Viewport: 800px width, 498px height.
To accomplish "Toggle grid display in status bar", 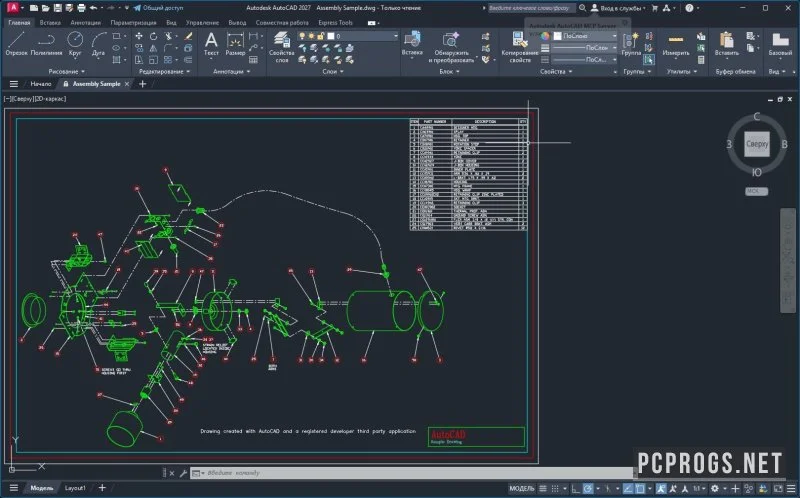I will 543,489.
